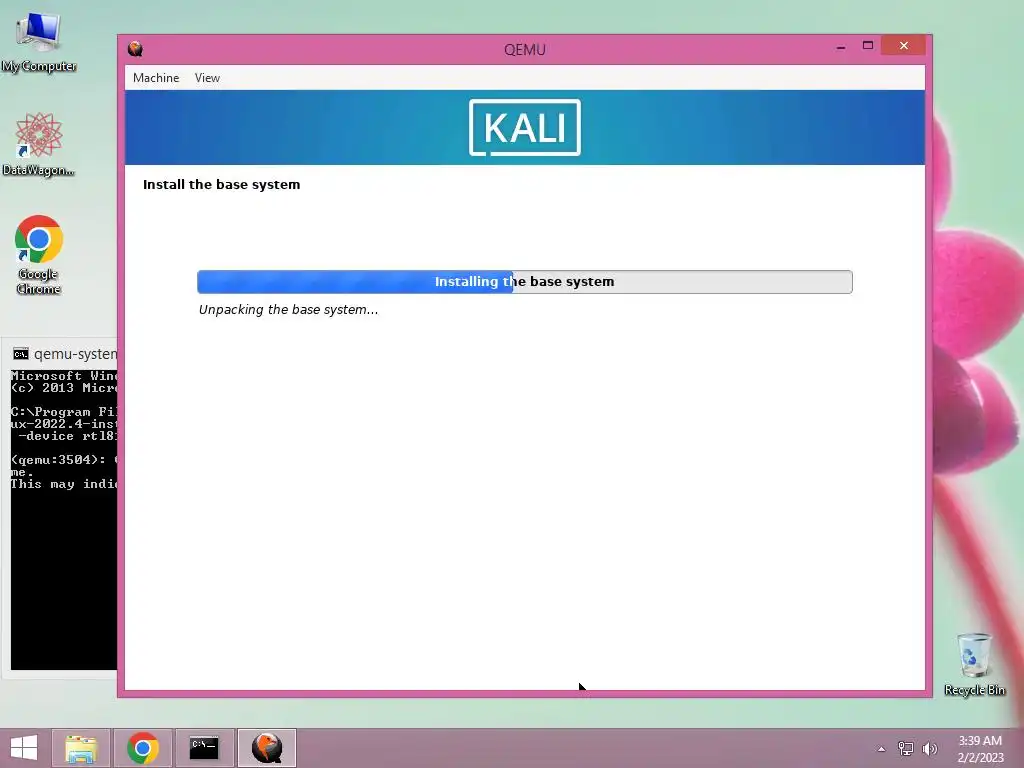Viewport: 1024px width, 768px height.
Task: Switch to the Command Prompt taskbar button
Action: coord(204,748)
